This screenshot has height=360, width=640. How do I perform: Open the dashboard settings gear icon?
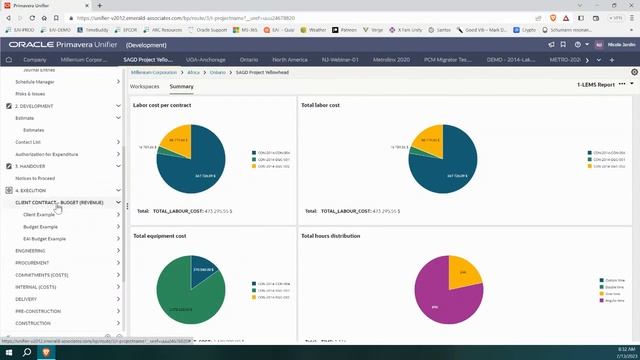(x=634, y=72)
